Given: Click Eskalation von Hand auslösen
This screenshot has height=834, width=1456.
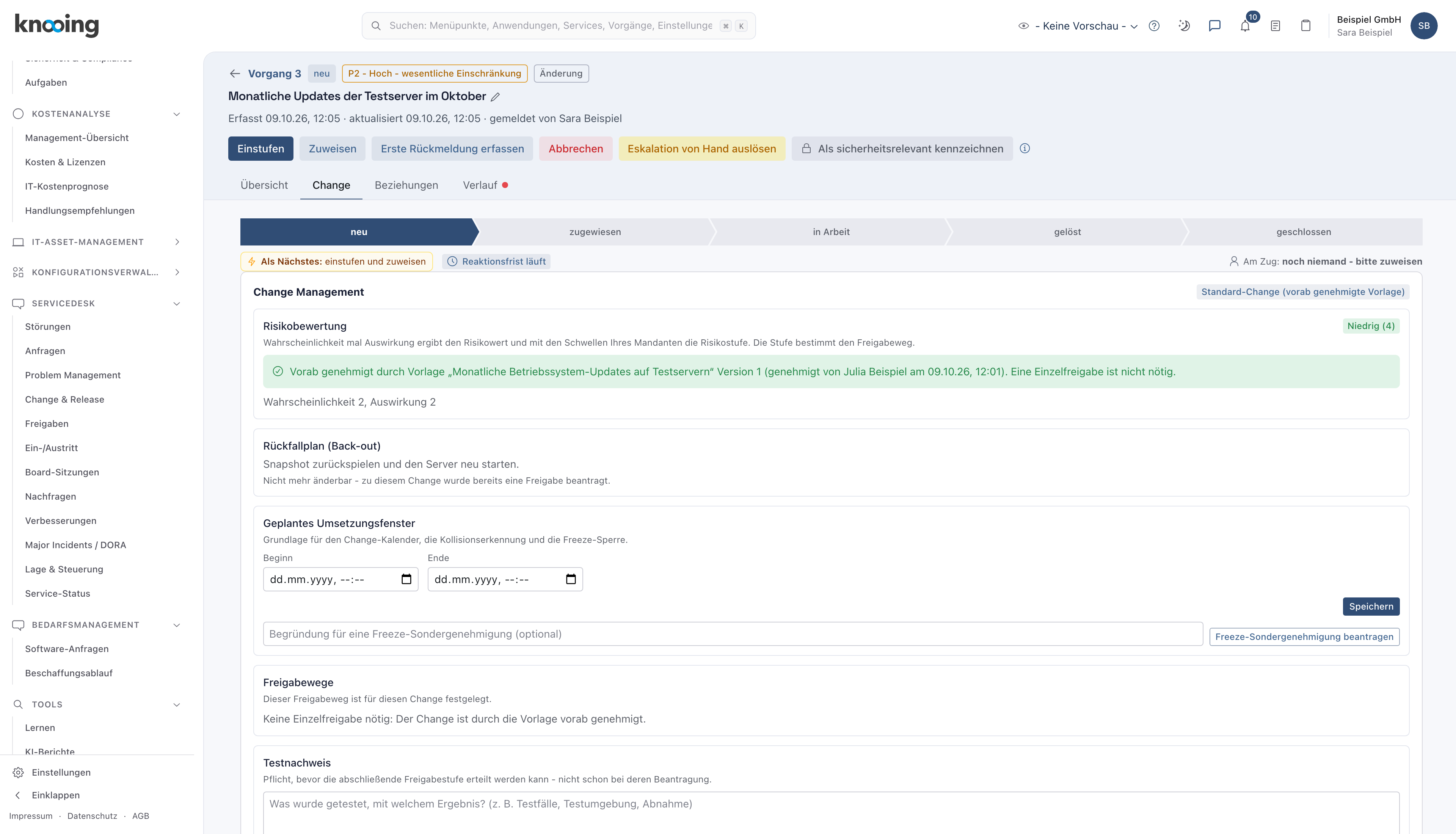Looking at the screenshot, I should tap(702, 148).
